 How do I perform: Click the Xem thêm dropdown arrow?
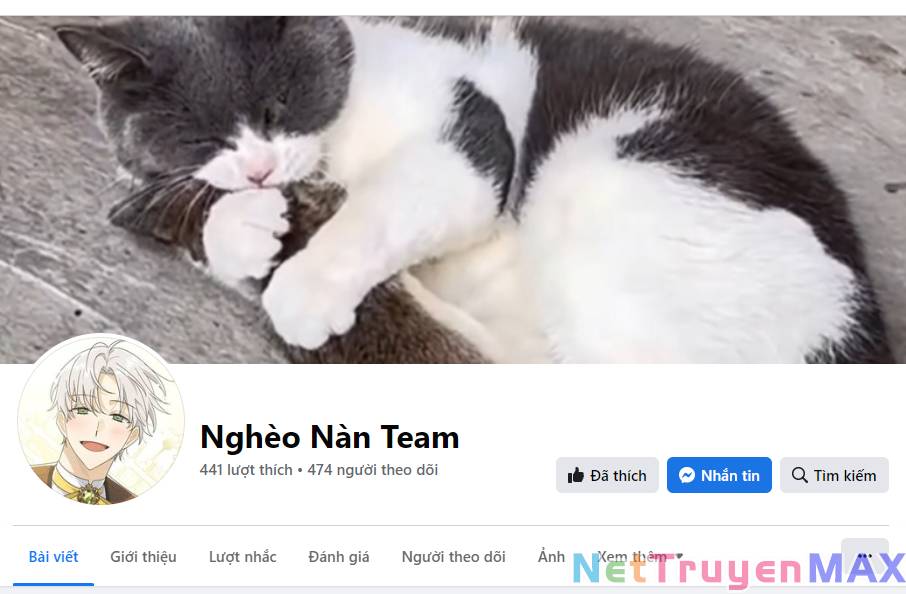pos(680,556)
